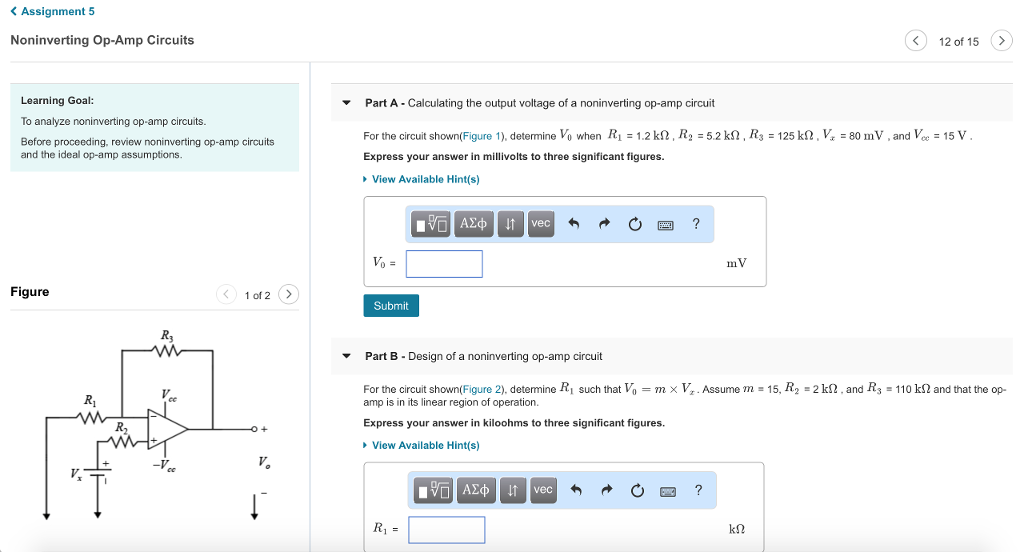Viewport: 1024px width, 552px height.
Task: Reset the Part B answer field
Action: pyautogui.click(x=636, y=490)
